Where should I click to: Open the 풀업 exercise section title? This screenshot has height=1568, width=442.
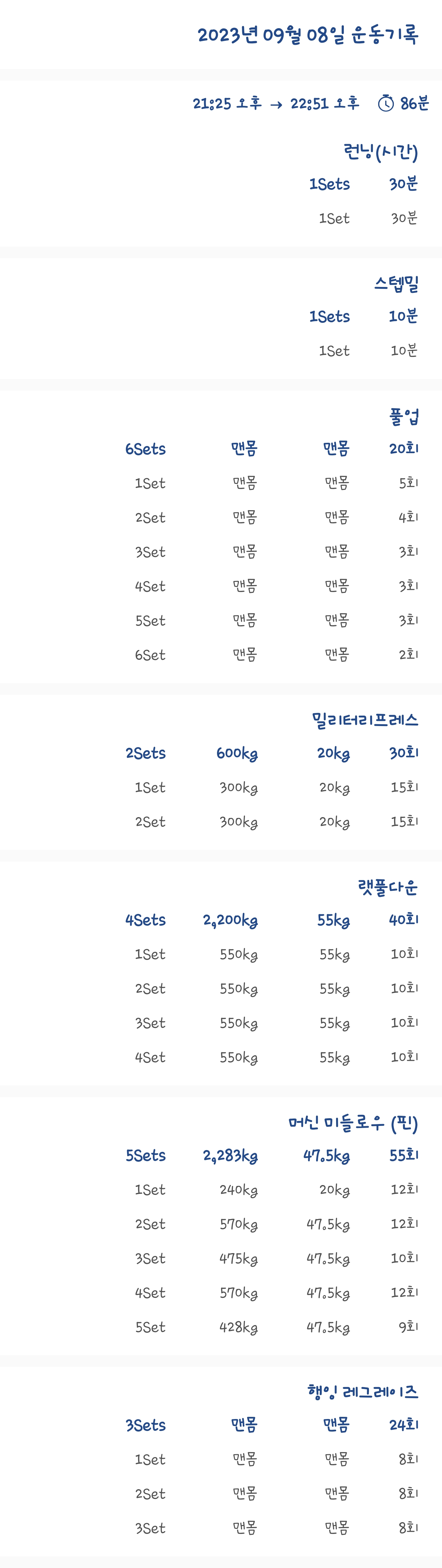(x=404, y=416)
